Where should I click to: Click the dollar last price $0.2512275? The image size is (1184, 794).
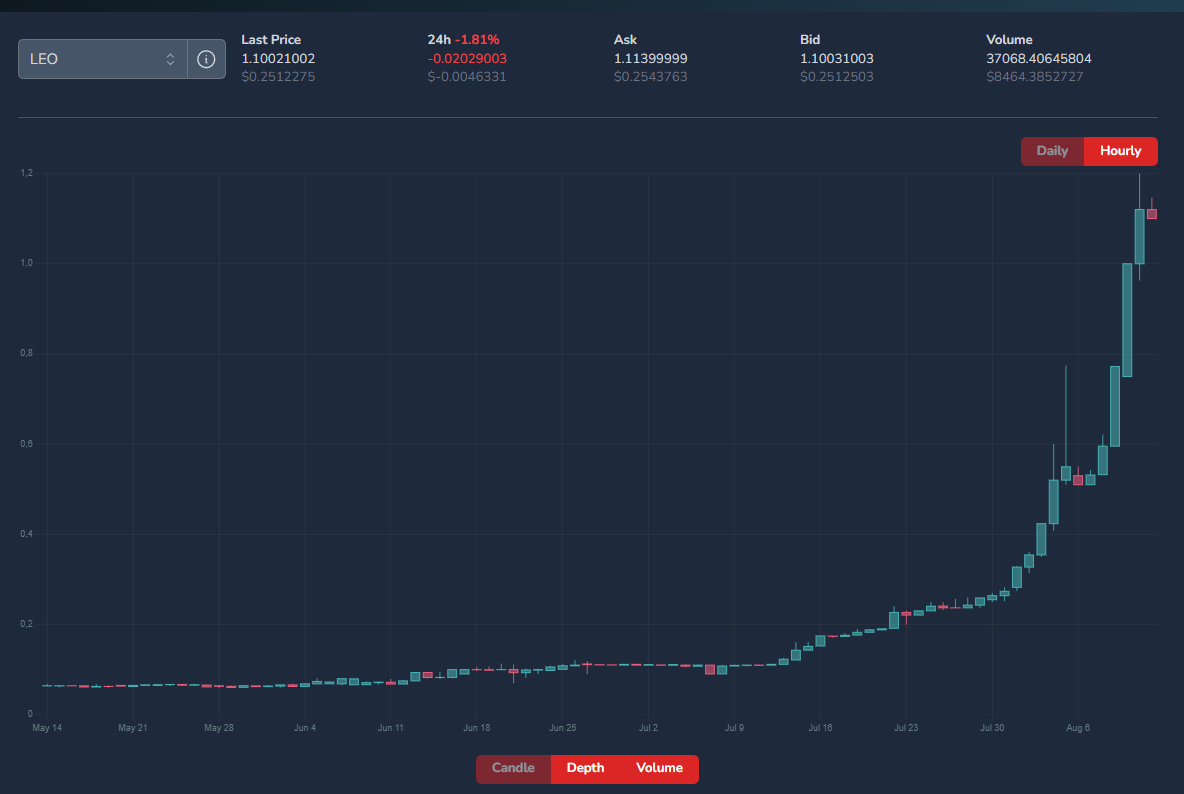(x=278, y=76)
